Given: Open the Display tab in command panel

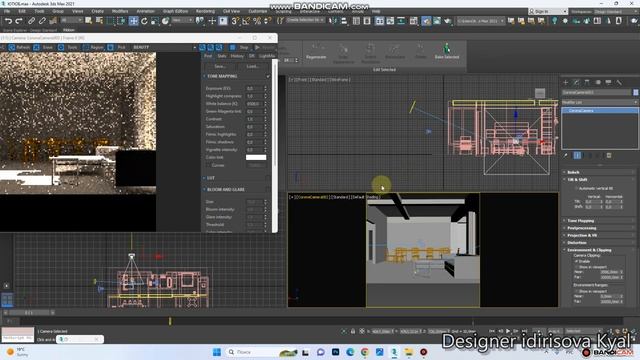Looking at the screenshot, I should (608, 82).
